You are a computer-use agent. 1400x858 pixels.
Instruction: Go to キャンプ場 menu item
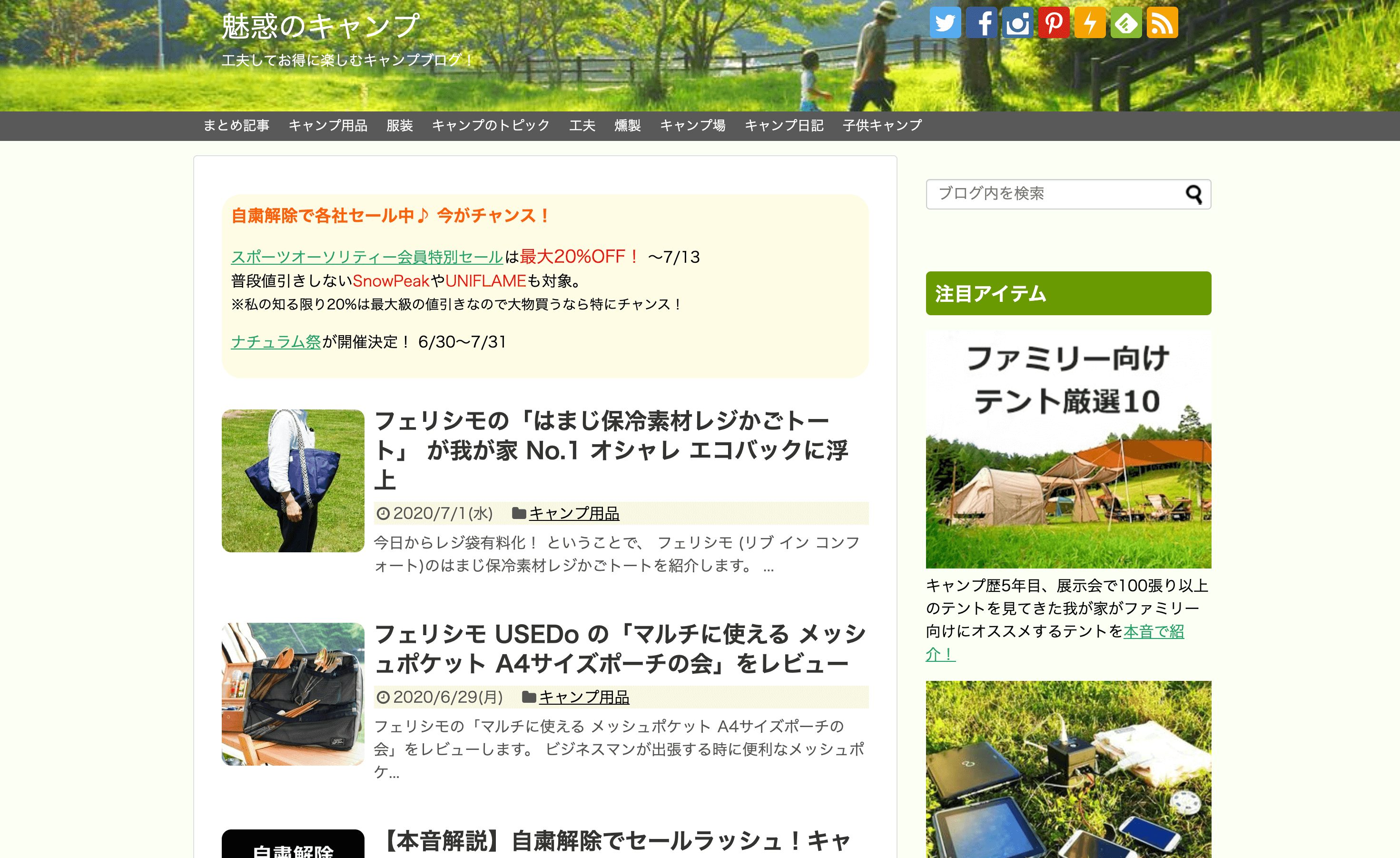[x=692, y=126]
